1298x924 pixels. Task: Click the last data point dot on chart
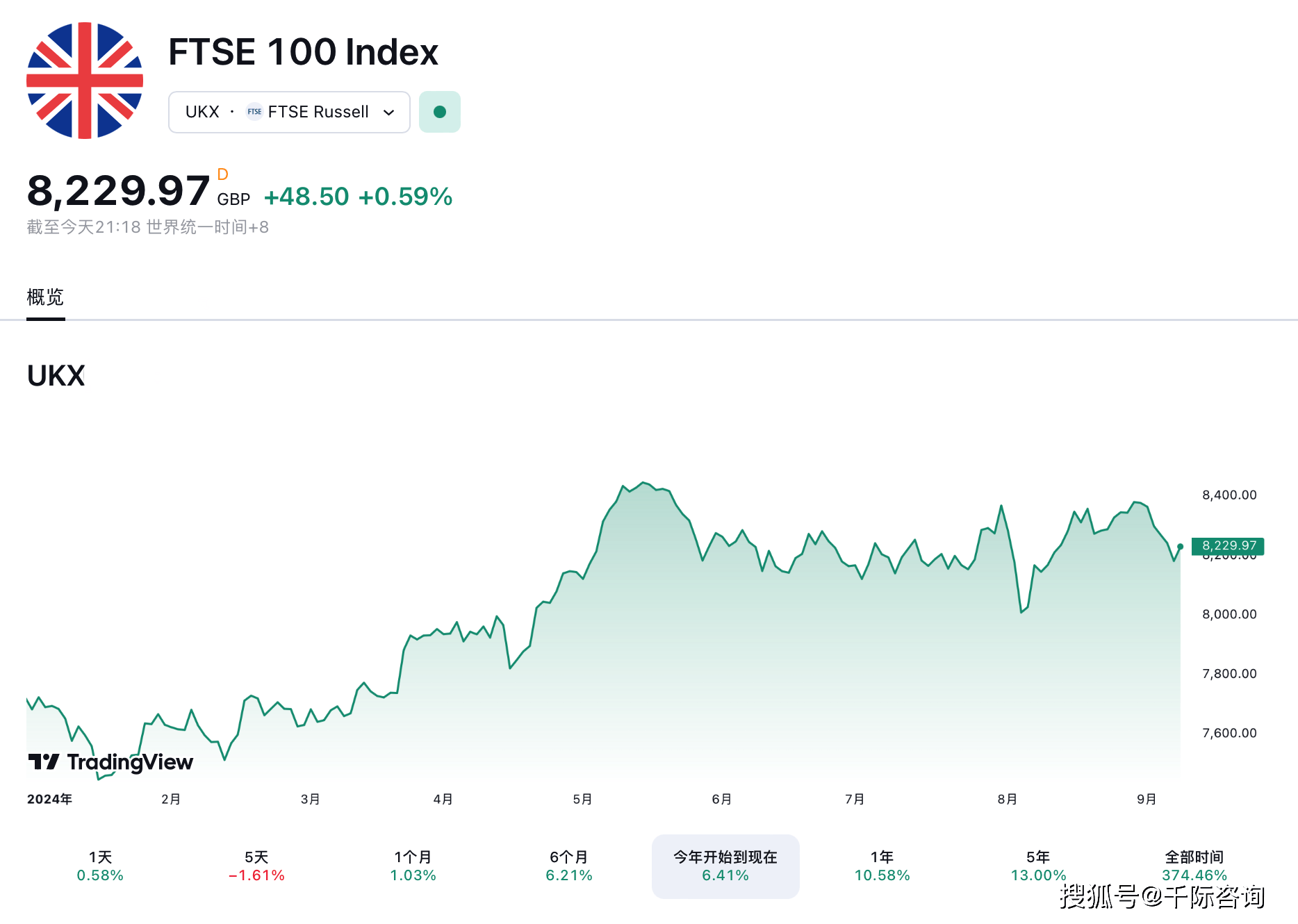[x=1180, y=547]
